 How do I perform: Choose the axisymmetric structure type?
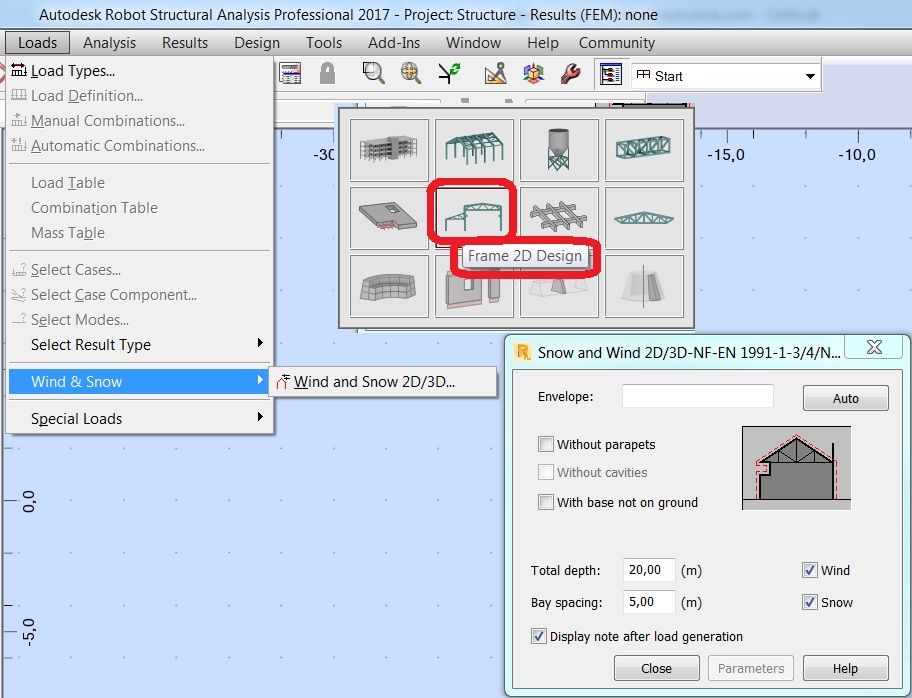coord(644,286)
